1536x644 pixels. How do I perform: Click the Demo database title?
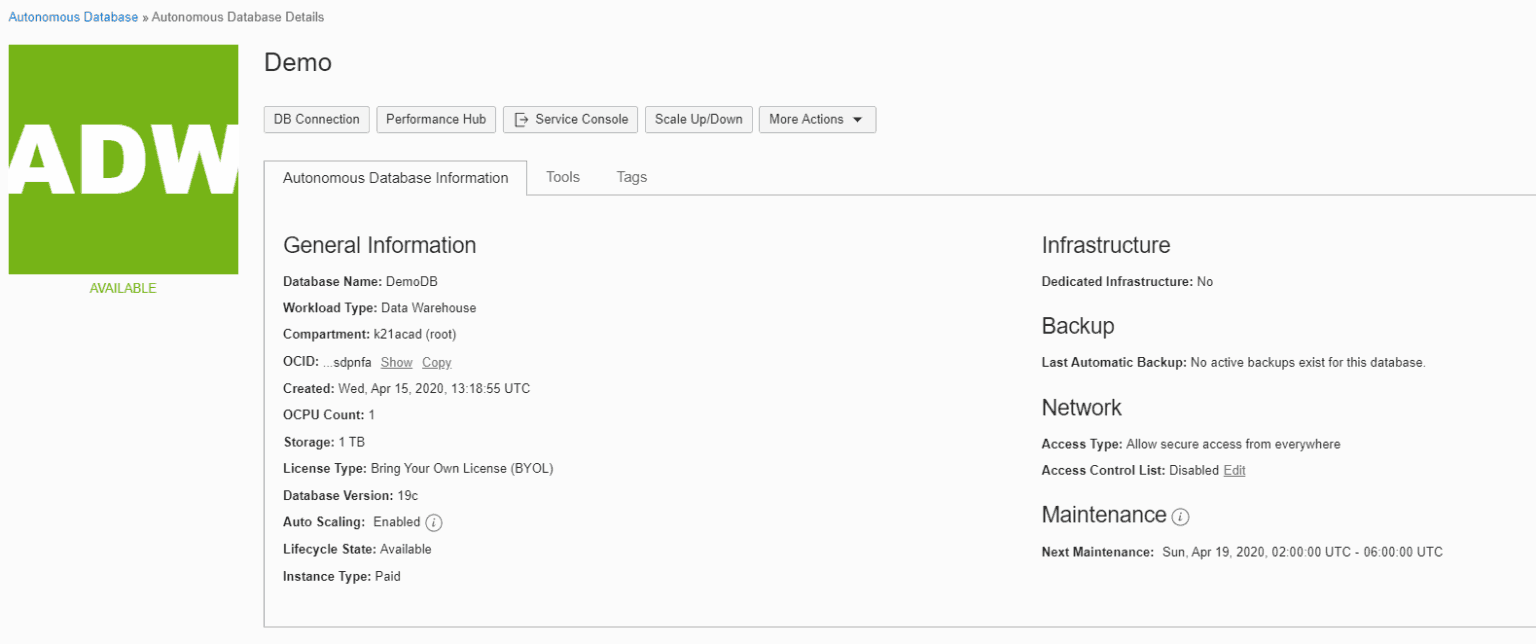pos(298,62)
